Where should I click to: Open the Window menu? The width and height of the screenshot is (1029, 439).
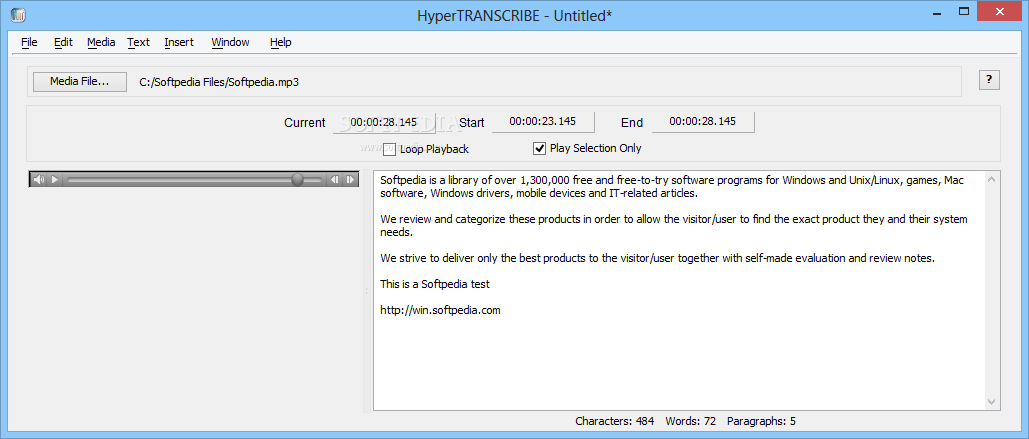click(x=230, y=42)
